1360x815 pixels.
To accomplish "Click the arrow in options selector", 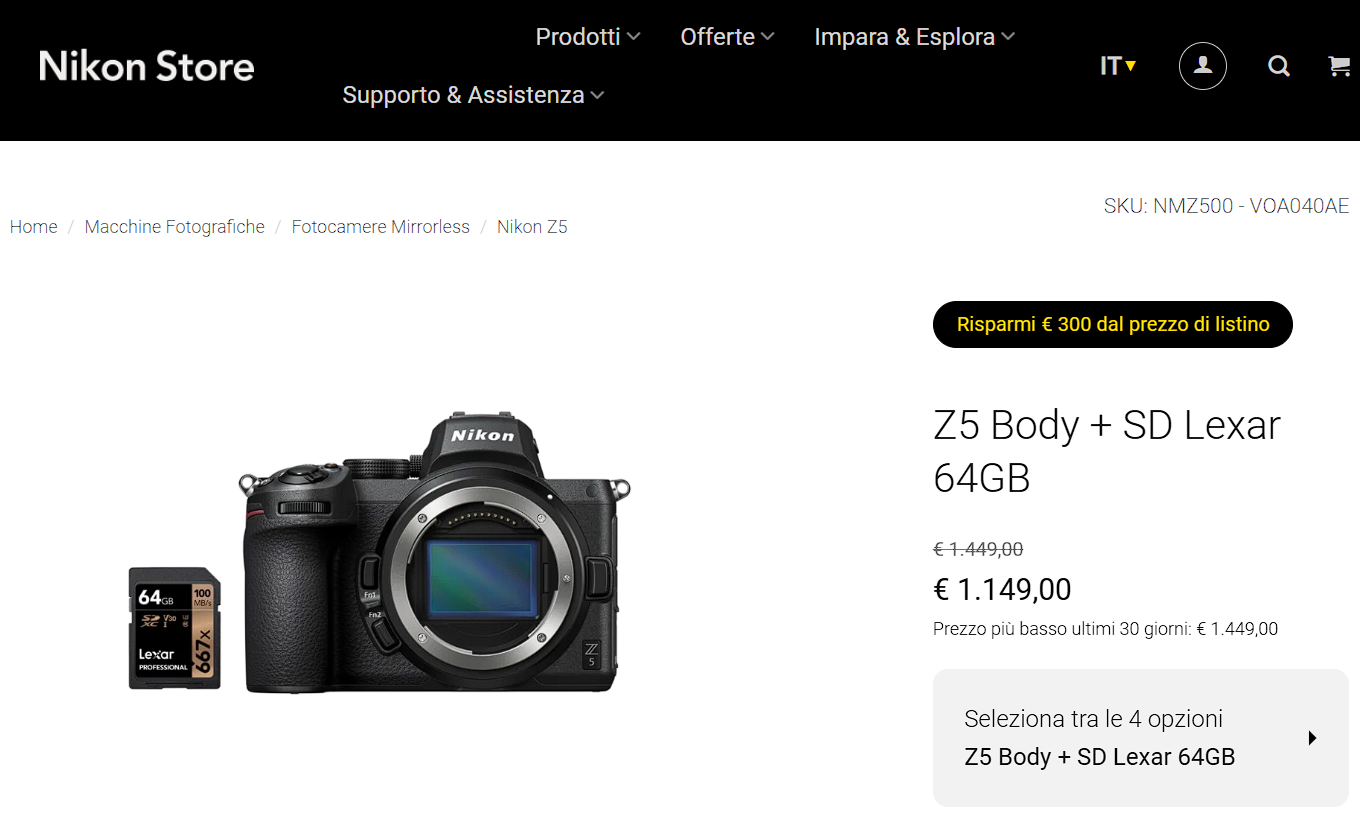I will pos(1312,738).
